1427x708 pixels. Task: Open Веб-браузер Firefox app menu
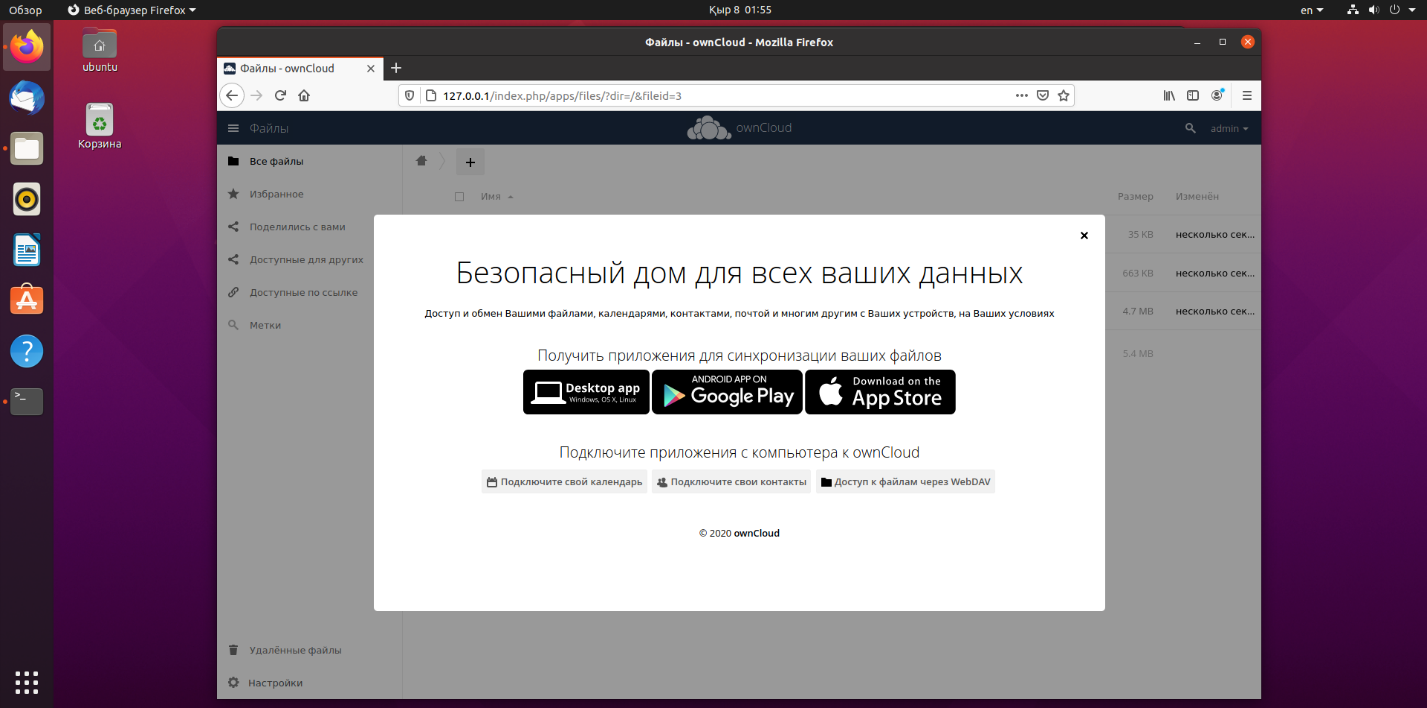(x=132, y=10)
